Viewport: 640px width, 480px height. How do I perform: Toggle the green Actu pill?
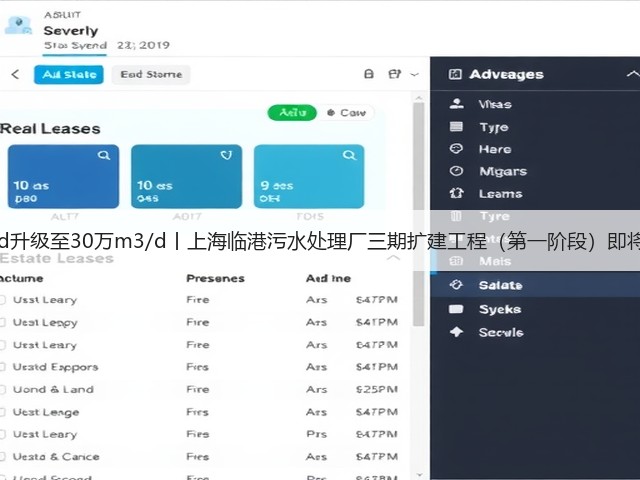292,112
